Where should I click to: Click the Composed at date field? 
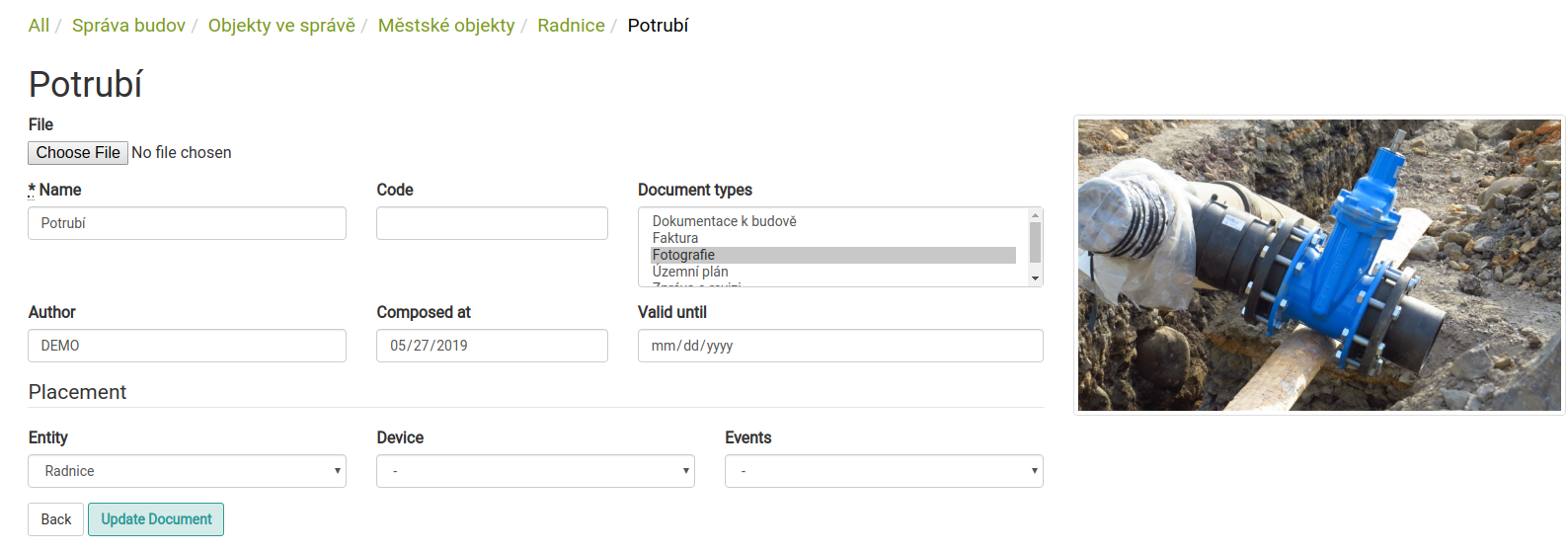tap(492, 346)
